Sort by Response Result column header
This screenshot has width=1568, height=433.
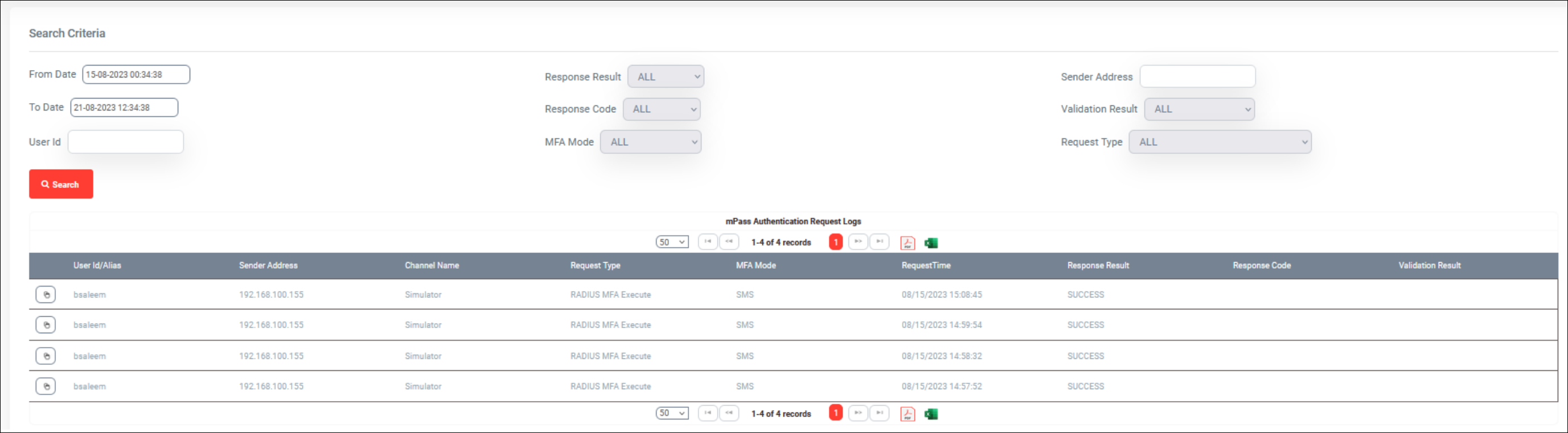(x=1098, y=265)
